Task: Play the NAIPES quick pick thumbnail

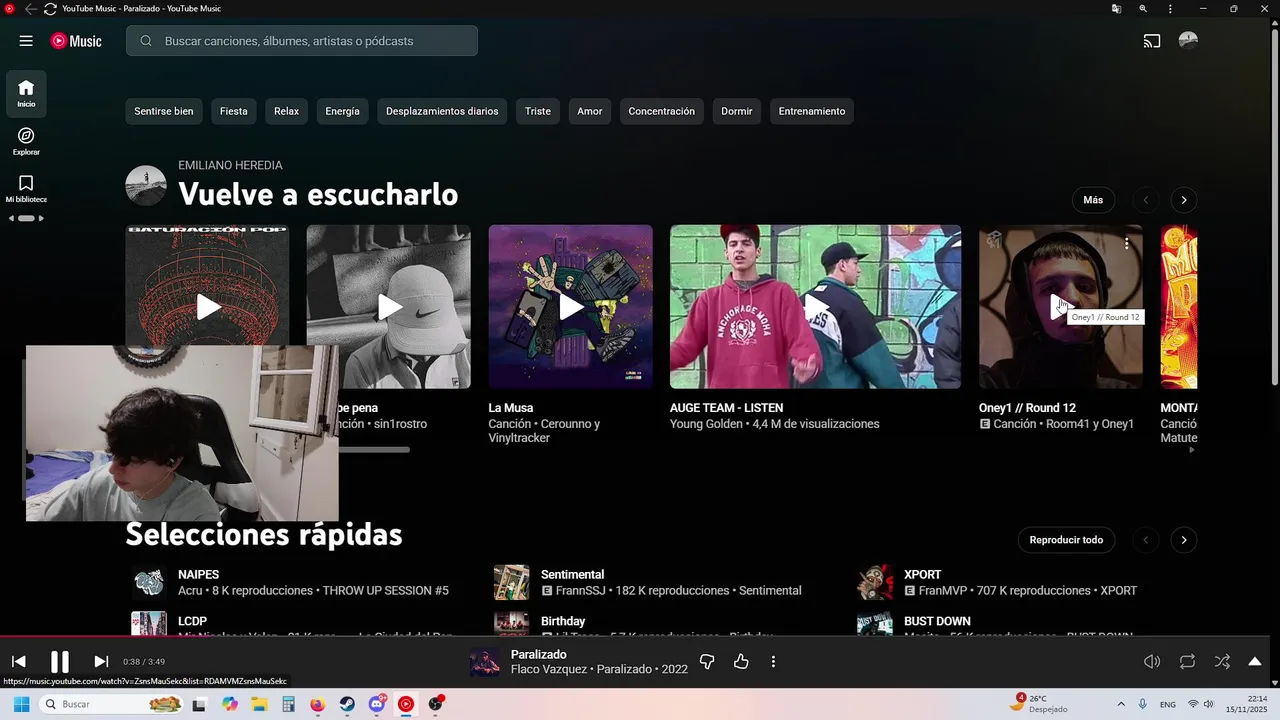Action: 149,582
